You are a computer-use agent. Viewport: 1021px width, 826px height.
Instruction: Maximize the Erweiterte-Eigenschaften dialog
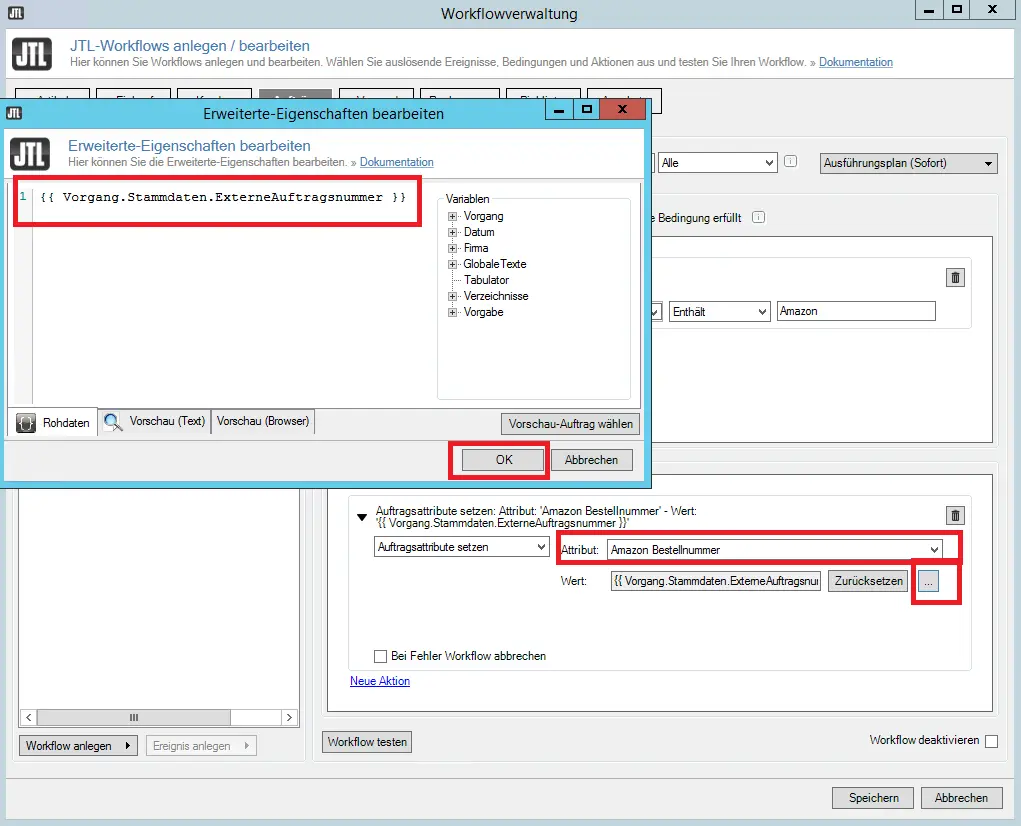[x=587, y=109]
